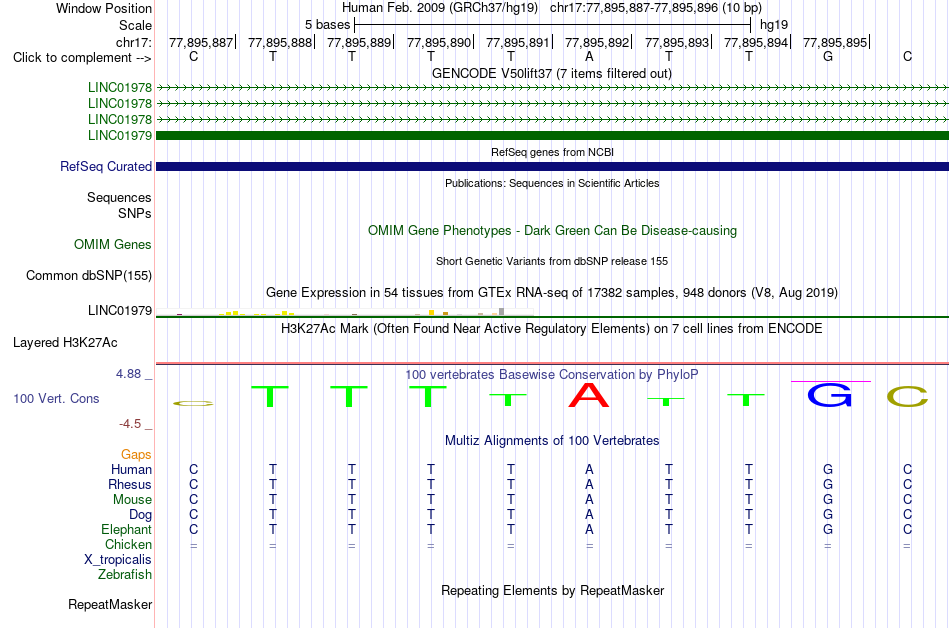The width and height of the screenshot is (950, 628).
Task: Click the Rhesus species label
Action: coord(130,484)
